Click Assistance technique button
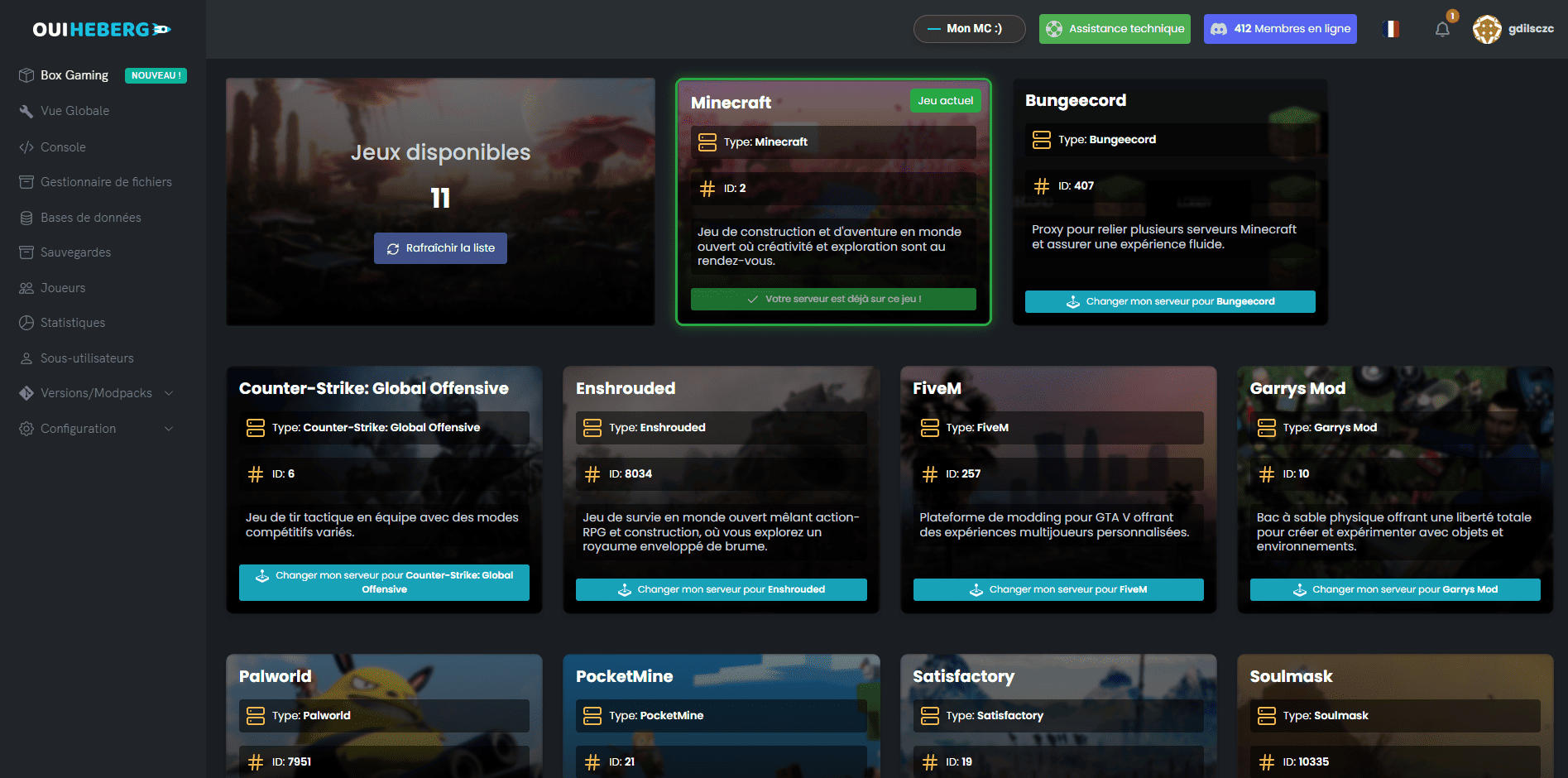The image size is (1568, 778). click(x=1115, y=29)
